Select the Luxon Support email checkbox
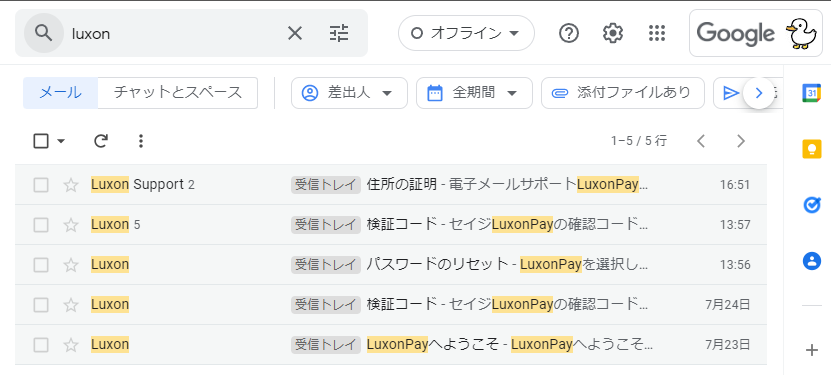Image resolution: width=831 pixels, height=375 pixels. [41, 185]
